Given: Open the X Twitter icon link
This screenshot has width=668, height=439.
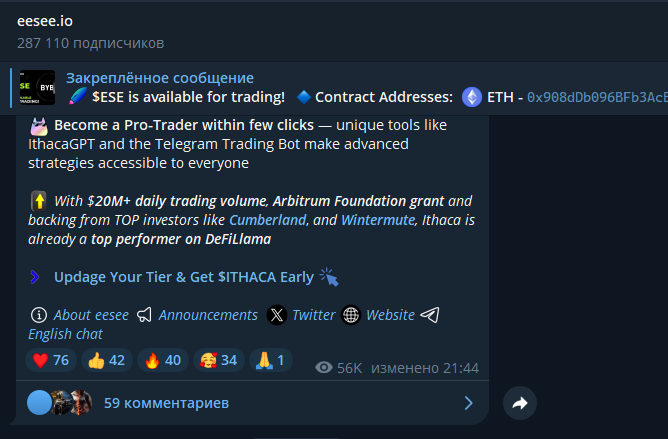Looking at the screenshot, I should pyautogui.click(x=277, y=315).
